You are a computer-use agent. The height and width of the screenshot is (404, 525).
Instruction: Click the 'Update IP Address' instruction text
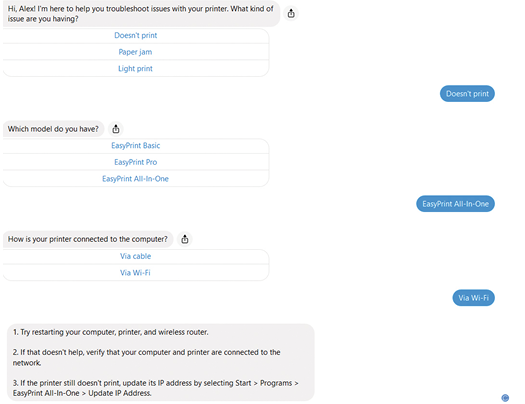click(120, 393)
